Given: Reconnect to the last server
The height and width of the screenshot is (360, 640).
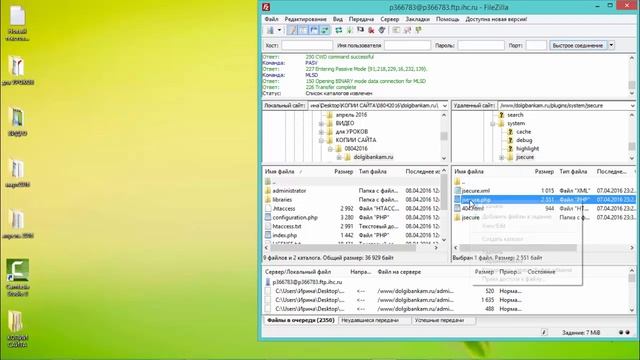Looking at the screenshot, I should click(382, 30).
